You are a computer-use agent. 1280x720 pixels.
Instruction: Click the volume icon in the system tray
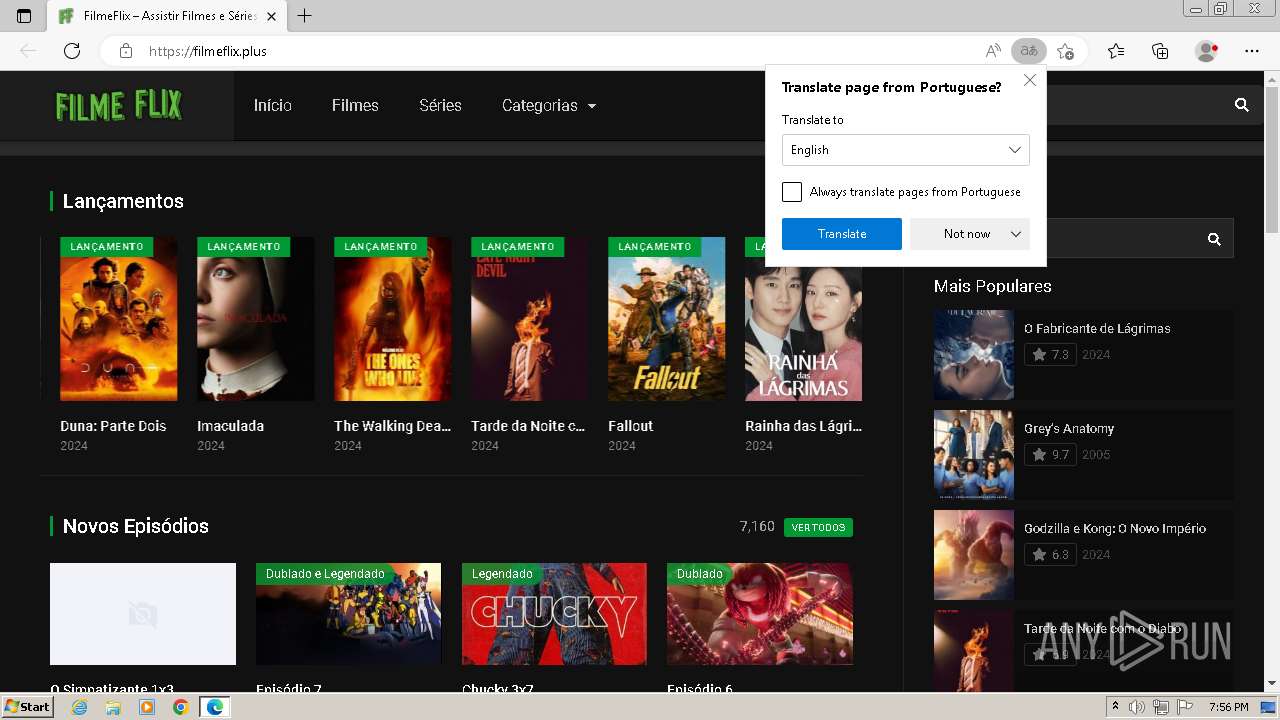1138,707
